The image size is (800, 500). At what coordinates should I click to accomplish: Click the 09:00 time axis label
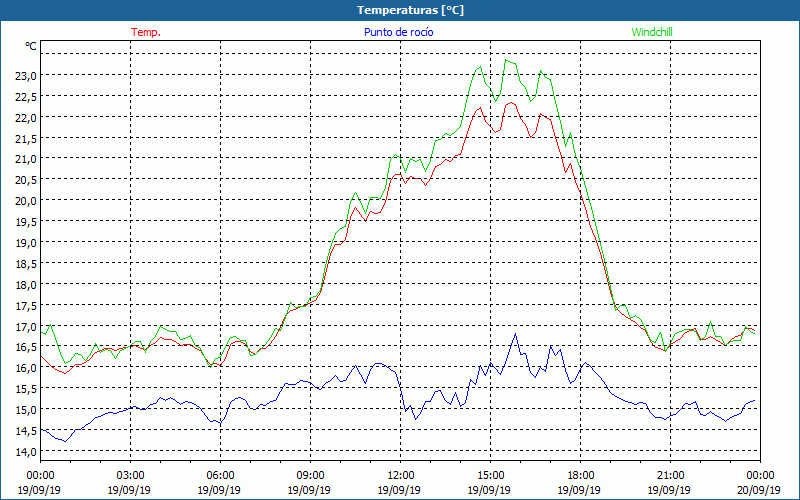tap(310, 476)
